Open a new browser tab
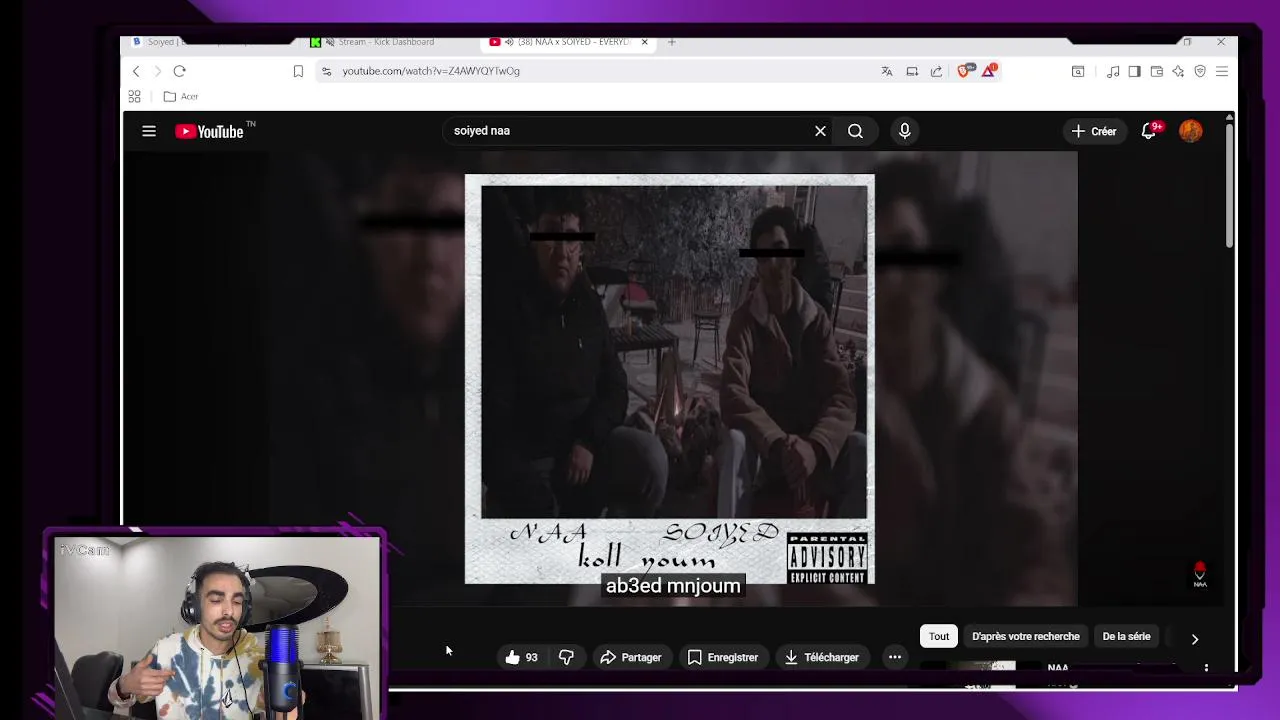This screenshot has height=720, width=1280. point(672,42)
